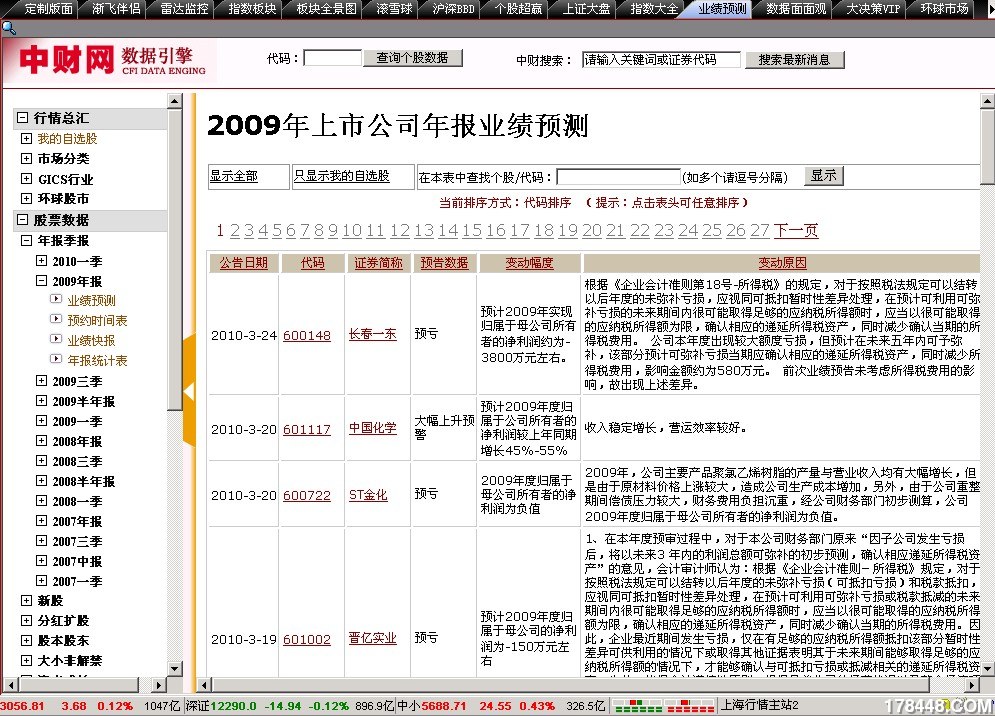Image resolution: width=995 pixels, height=716 pixels.
Task: Select the 股本股东 tree item
Action: [63, 640]
